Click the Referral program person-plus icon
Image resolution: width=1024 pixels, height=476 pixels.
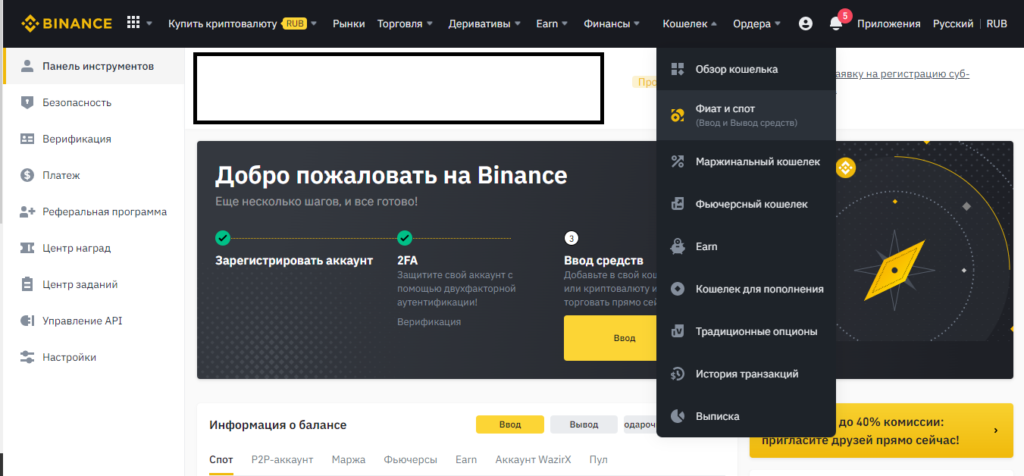27,212
